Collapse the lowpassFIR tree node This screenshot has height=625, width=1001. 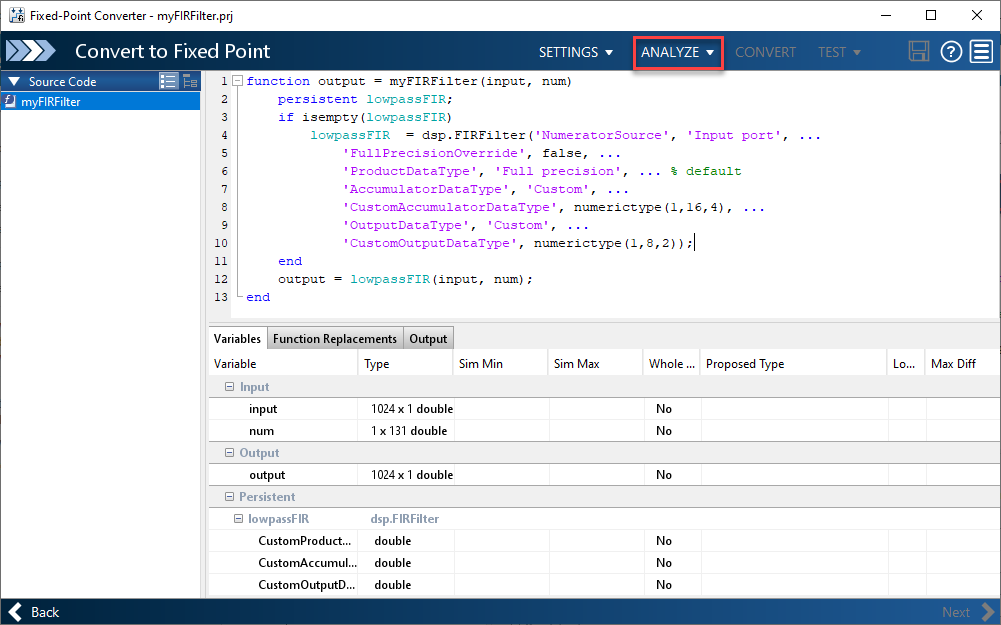[238, 519]
